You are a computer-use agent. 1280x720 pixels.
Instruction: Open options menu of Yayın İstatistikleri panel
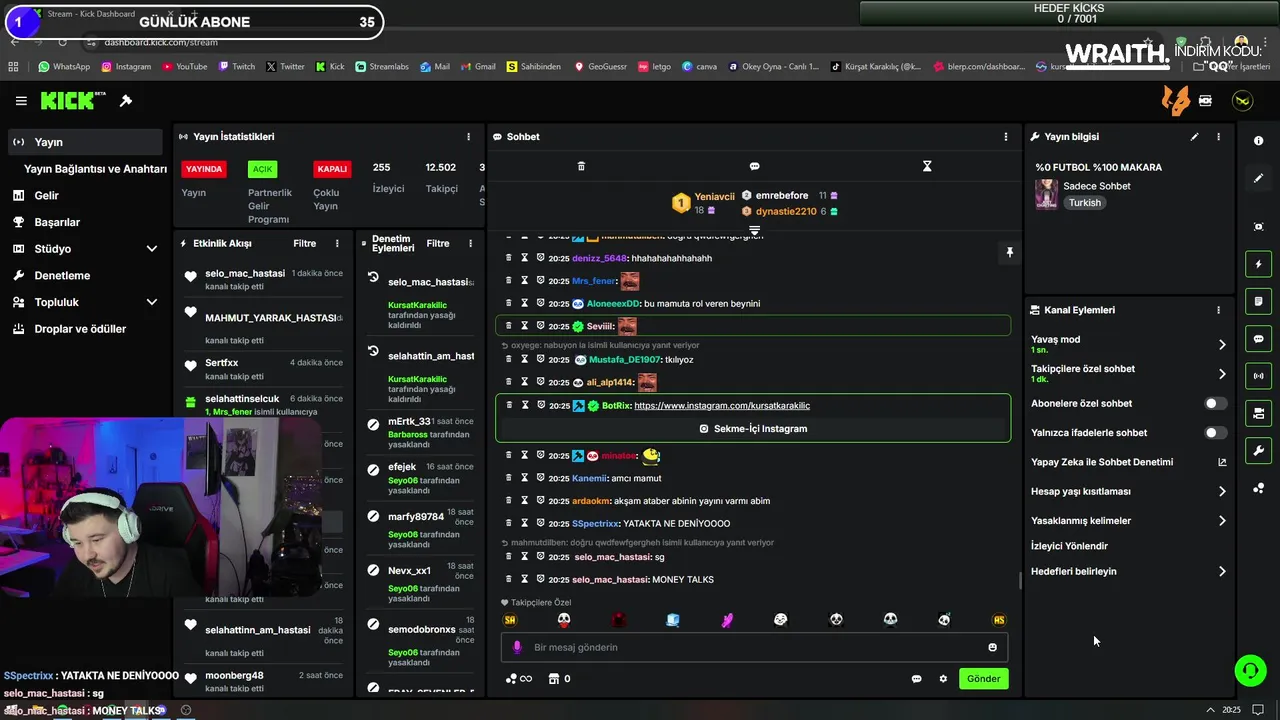point(468,137)
